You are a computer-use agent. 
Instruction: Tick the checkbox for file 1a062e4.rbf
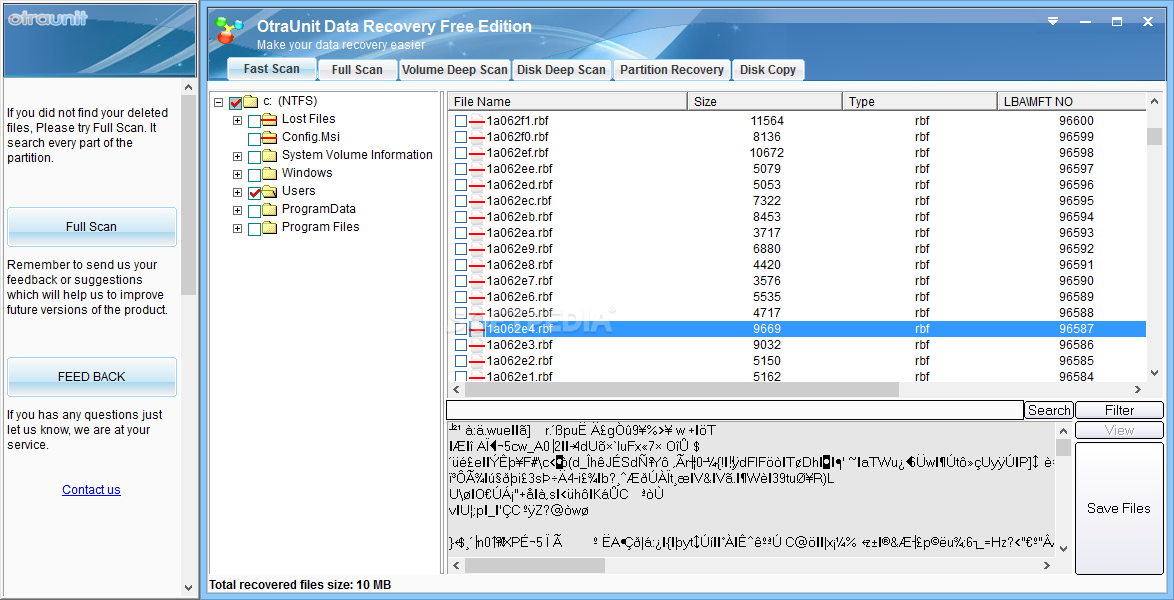point(461,329)
